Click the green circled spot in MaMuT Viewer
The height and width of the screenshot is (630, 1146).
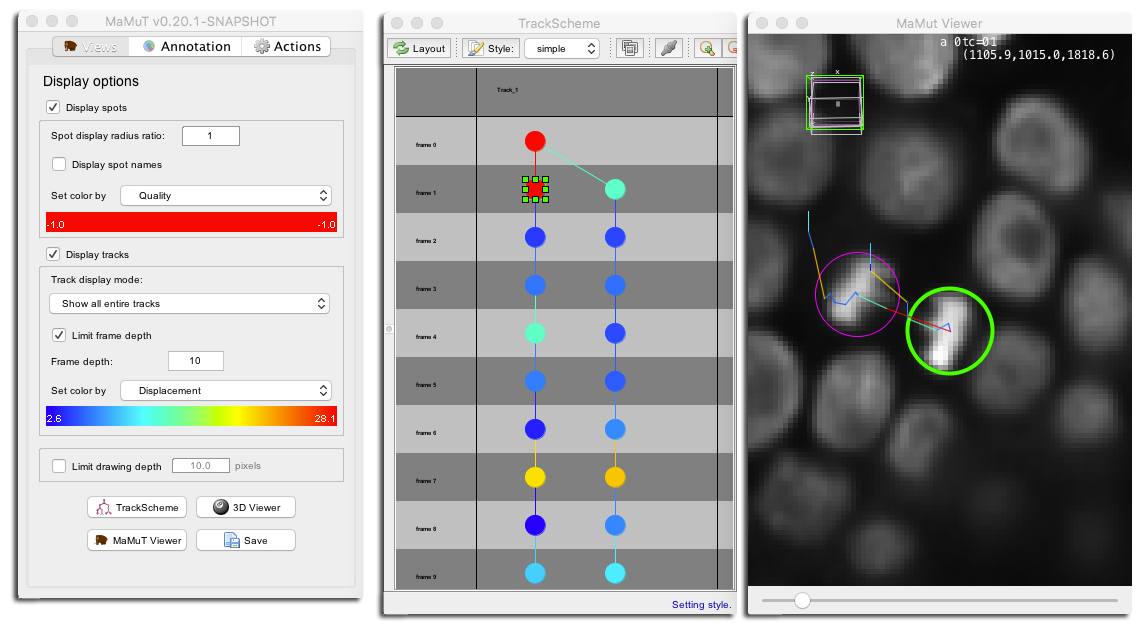(949, 331)
